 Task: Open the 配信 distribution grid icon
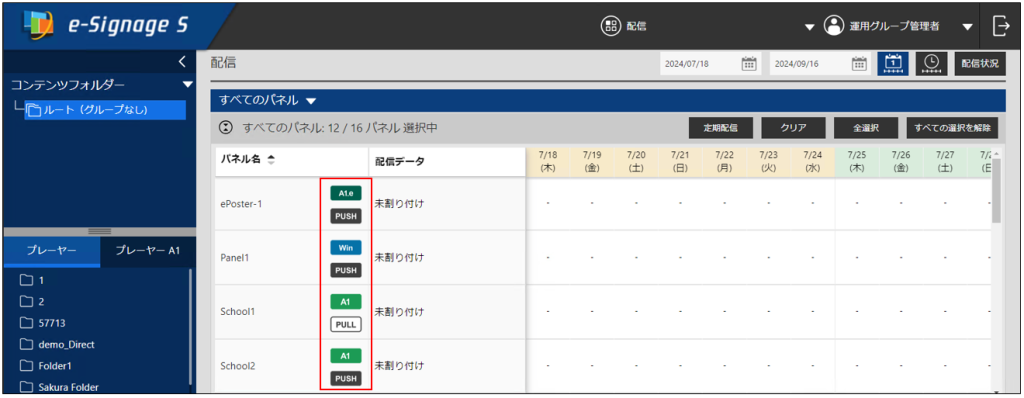click(x=611, y=26)
